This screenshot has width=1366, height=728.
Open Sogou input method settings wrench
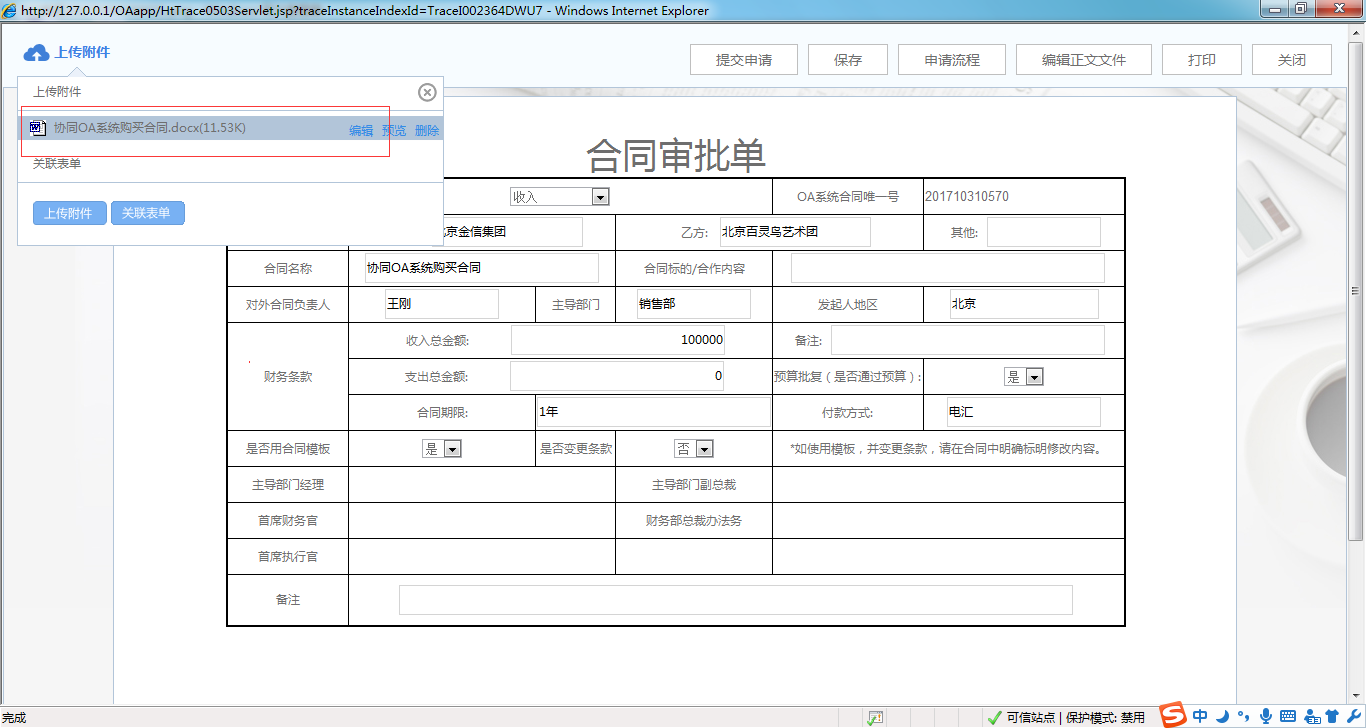1352,716
